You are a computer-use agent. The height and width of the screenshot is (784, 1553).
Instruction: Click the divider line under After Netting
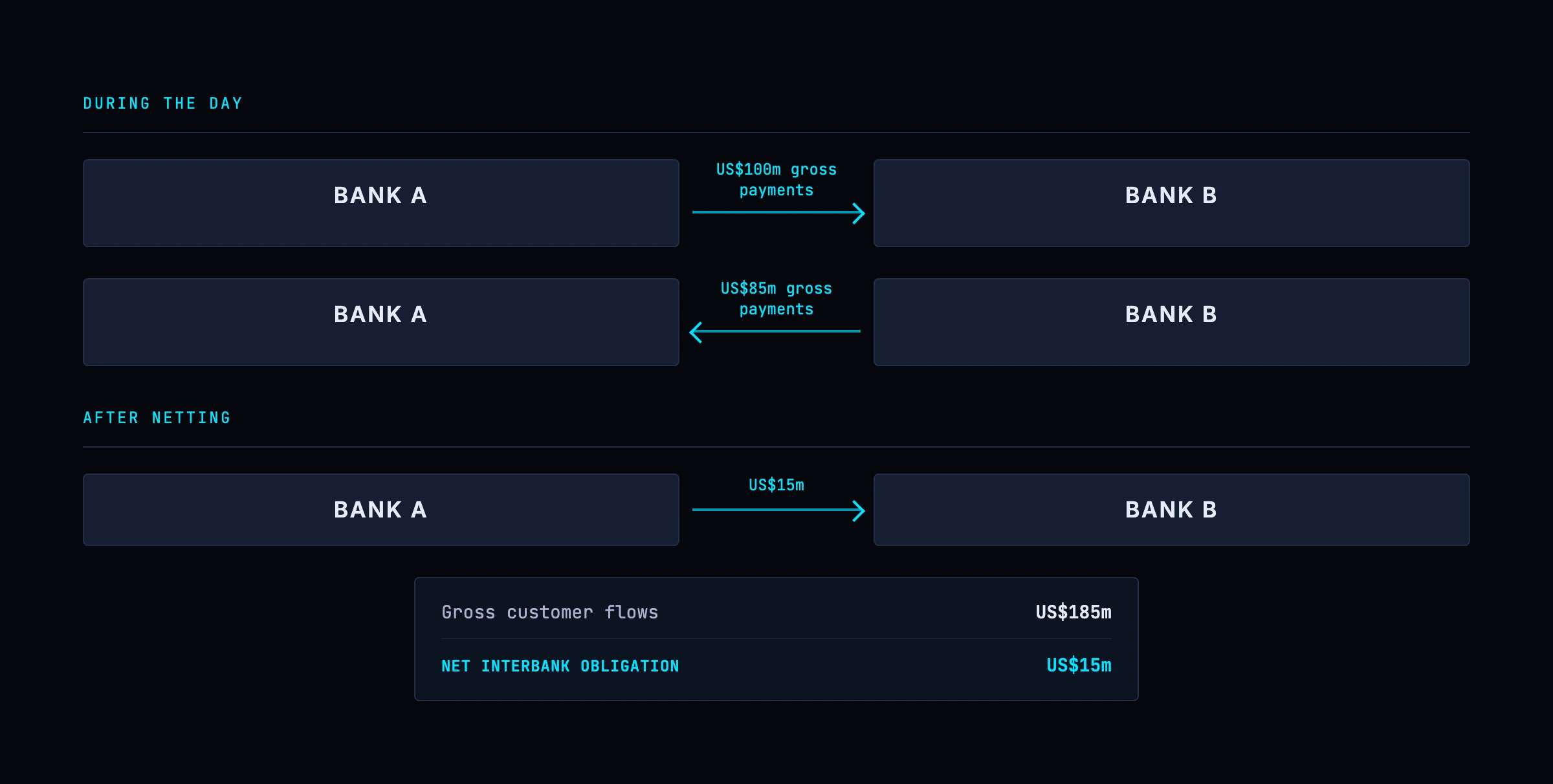[x=776, y=447]
